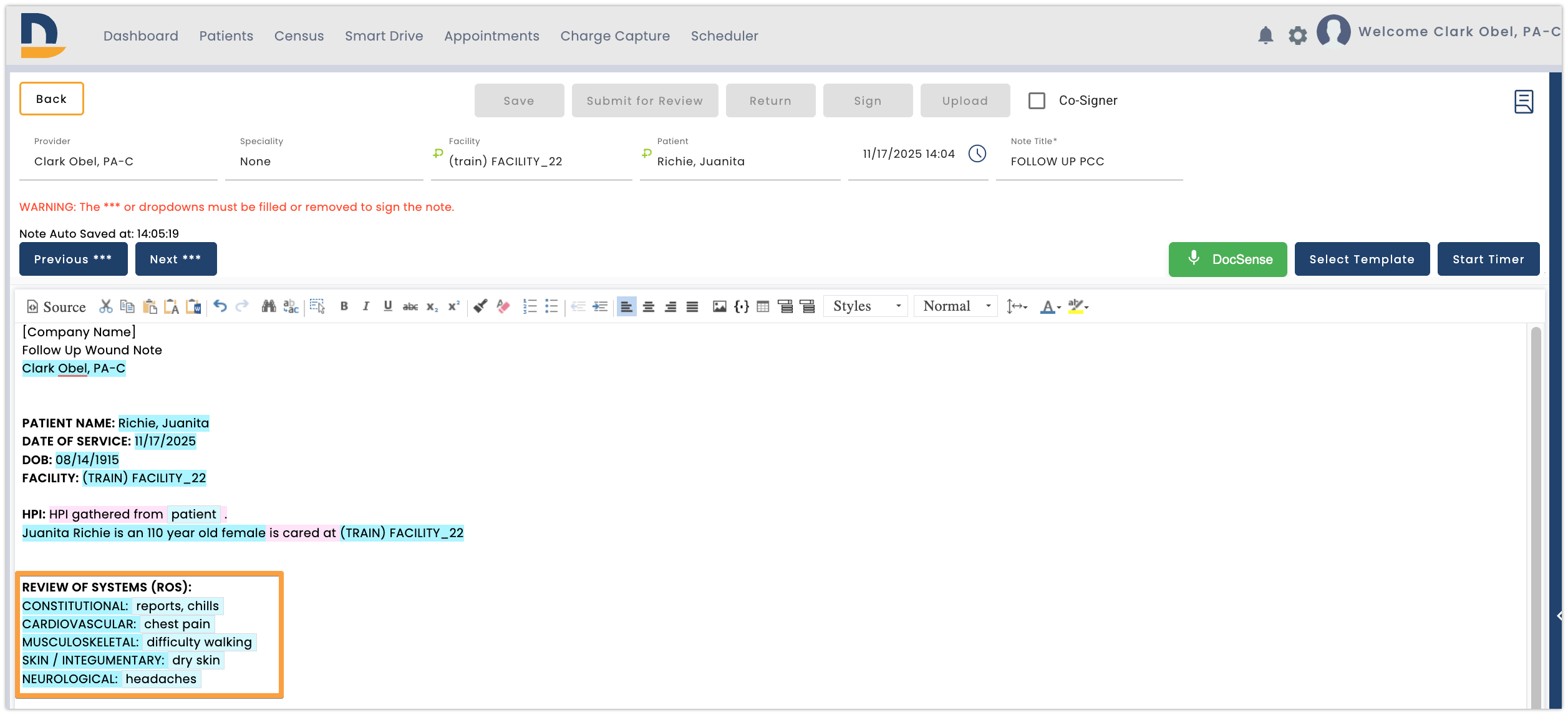This screenshot has width=1568, height=715.
Task: Justify the text alignment
Action: pyautogui.click(x=692, y=306)
